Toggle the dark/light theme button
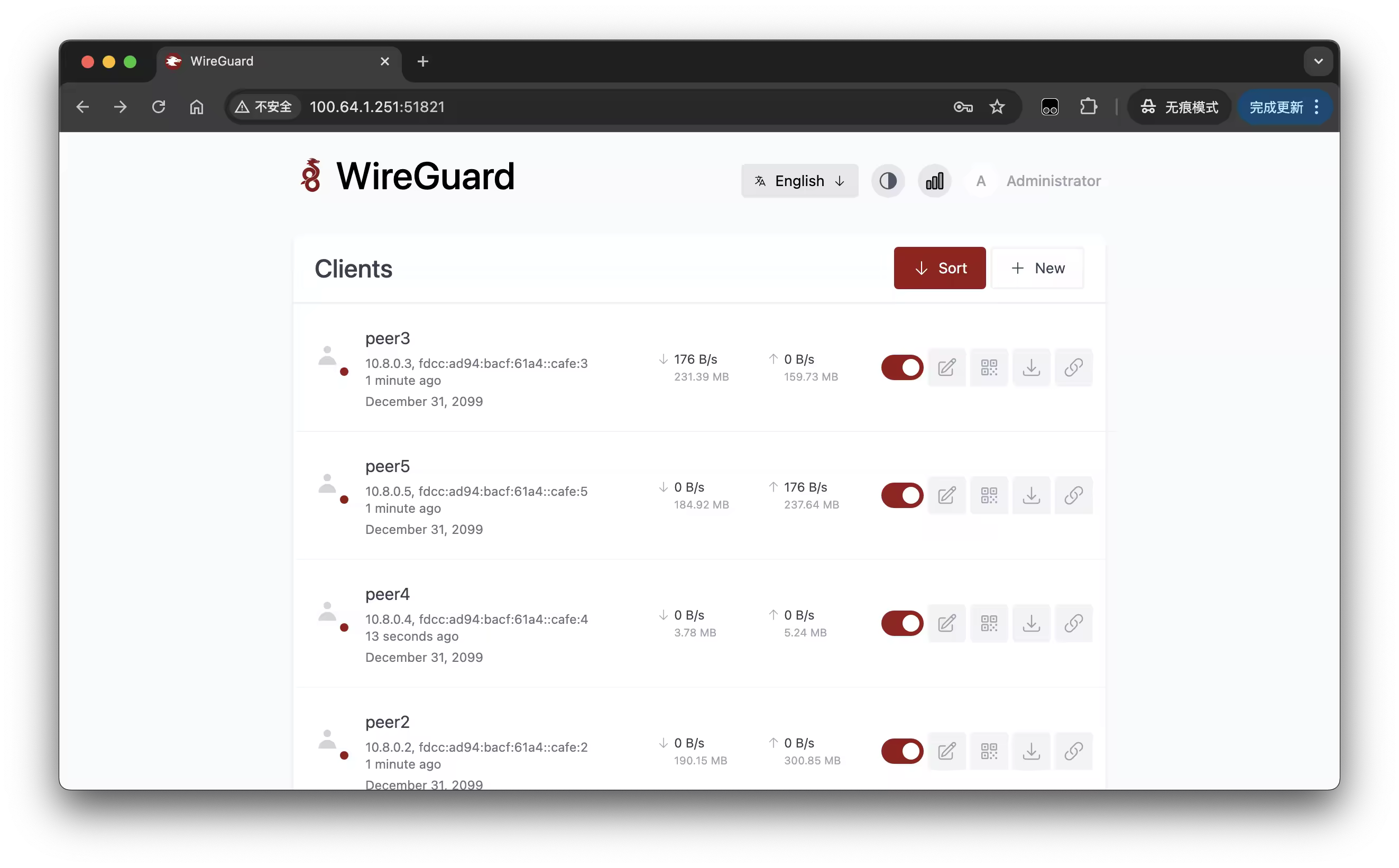Image resolution: width=1399 pixels, height=868 pixels. pyautogui.click(x=888, y=181)
